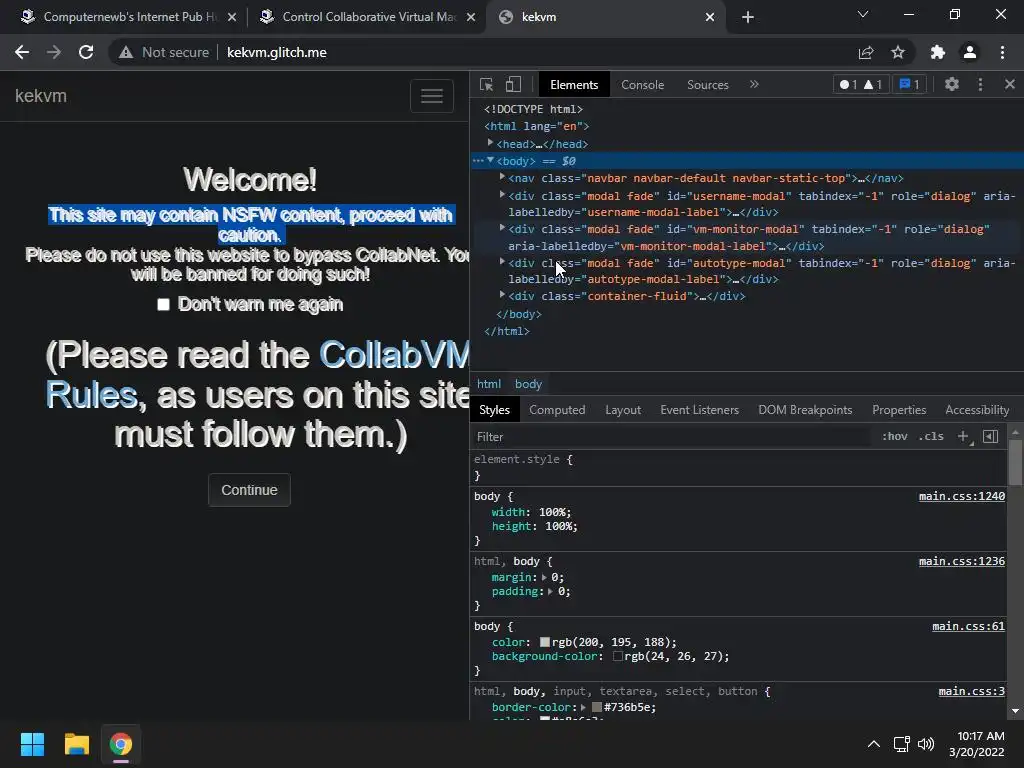1024x768 pixels.
Task: Open the DevTools three-dot customize menu
Action: tap(980, 84)
